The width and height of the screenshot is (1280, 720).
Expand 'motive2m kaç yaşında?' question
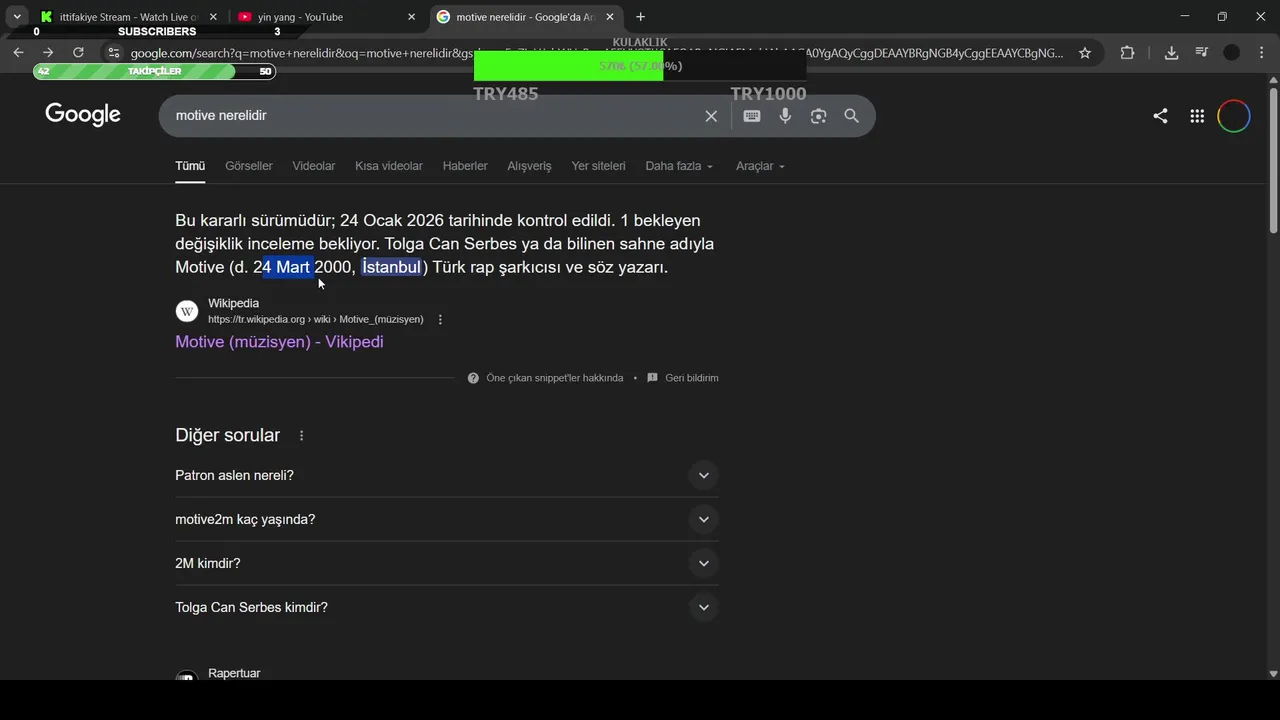(x=447, y=519)
